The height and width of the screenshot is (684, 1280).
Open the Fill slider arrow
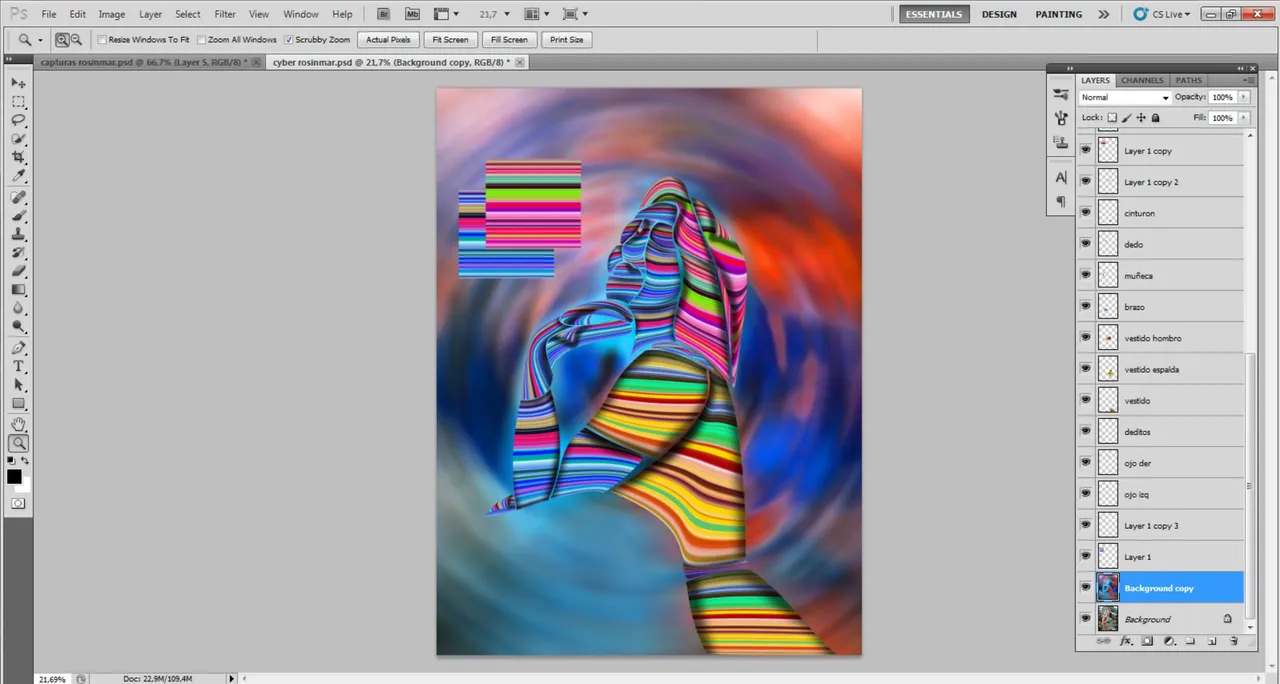coord(1243,117)
